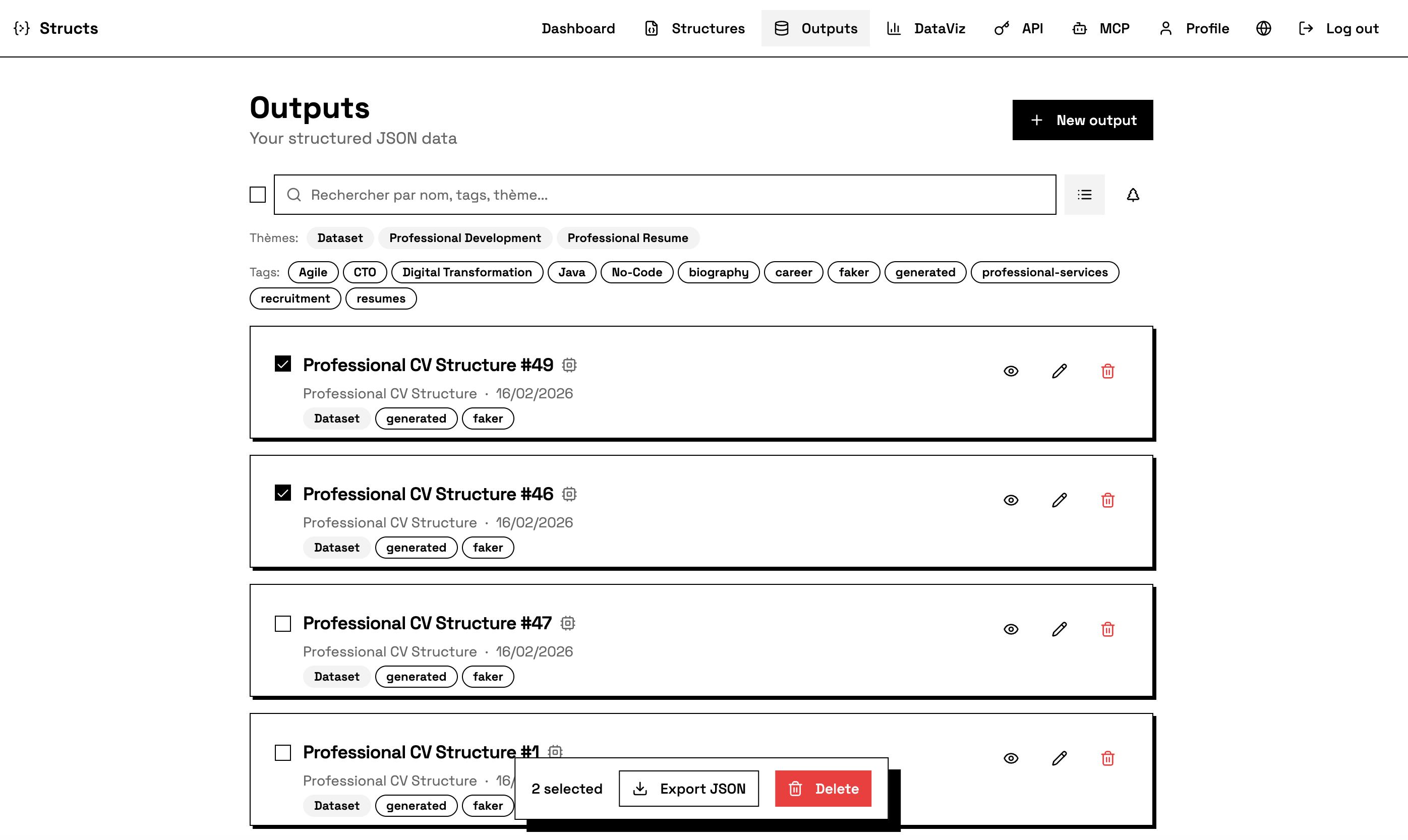Click the eye preview icon on Professional CV Structure #49
This screenshot has width=1408, height=840.
pos(1011,371)
